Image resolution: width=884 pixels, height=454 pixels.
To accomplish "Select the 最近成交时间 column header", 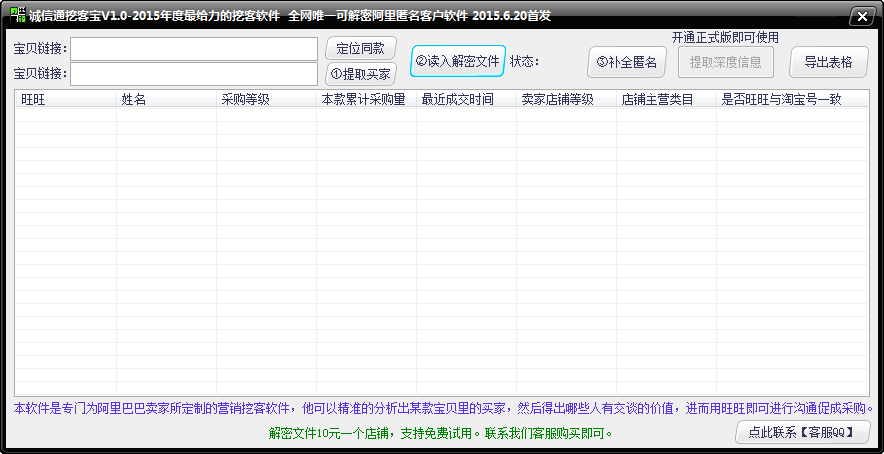I will [466, 99].
